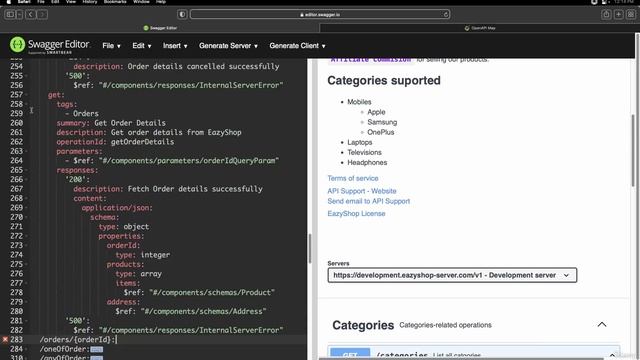Click the Categories suported heading
The image size is (640, 360).
coord(384,80)
